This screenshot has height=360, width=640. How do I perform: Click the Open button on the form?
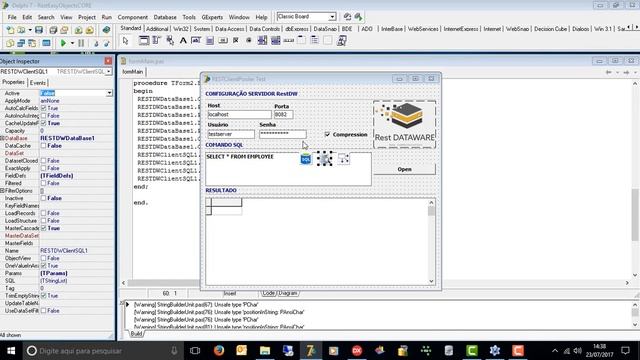click(x=404, y=169)
